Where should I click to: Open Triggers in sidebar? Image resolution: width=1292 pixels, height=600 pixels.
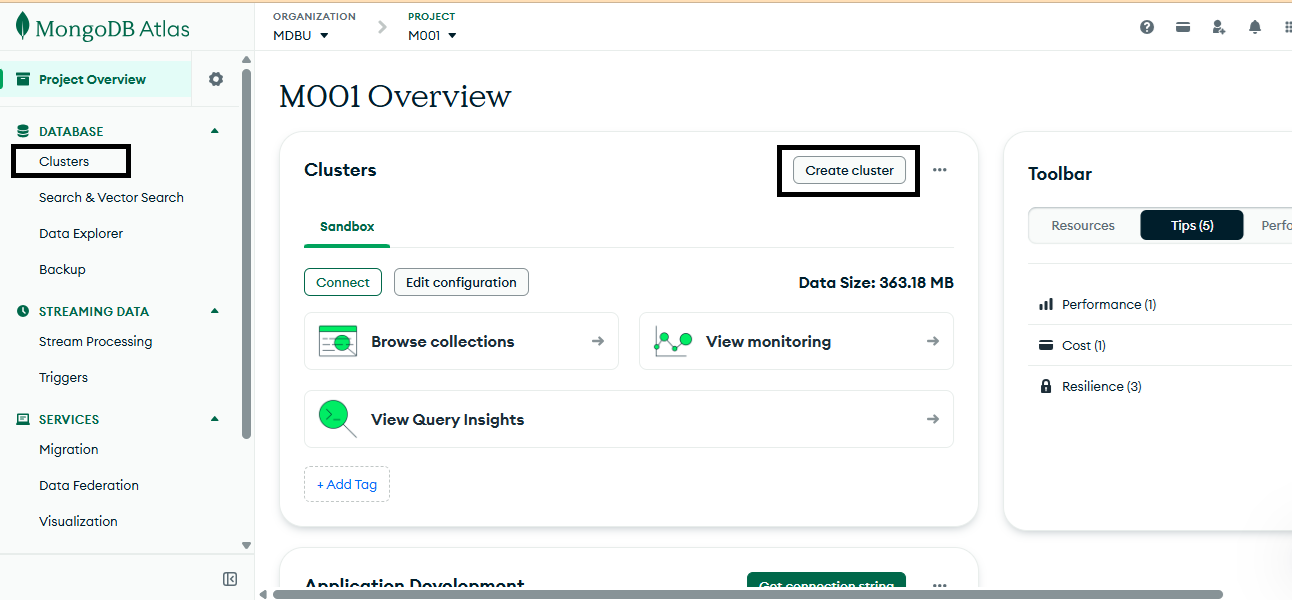pyautogui.click(x=63, y=377)
